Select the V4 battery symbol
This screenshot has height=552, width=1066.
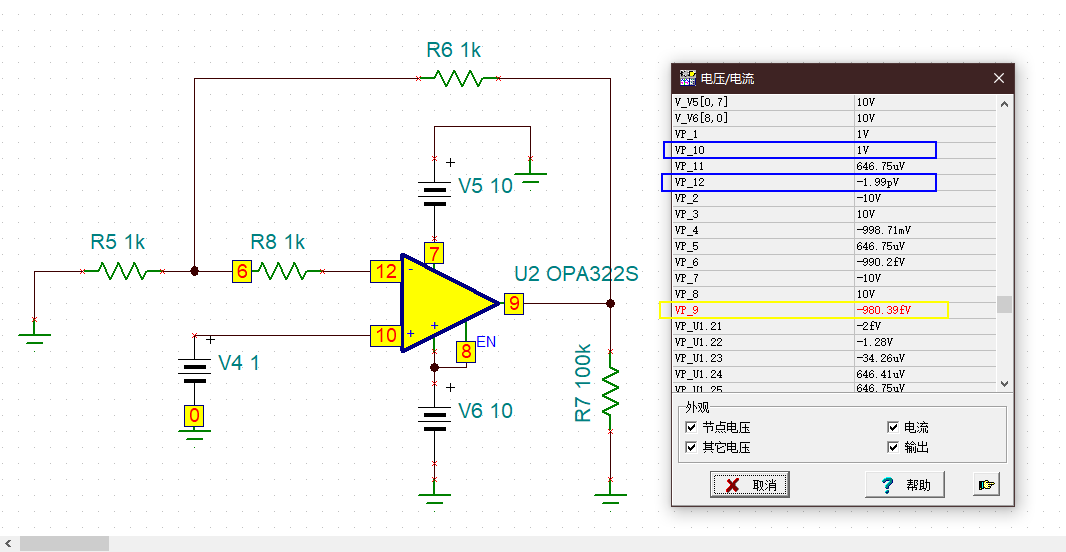(194, 371)
